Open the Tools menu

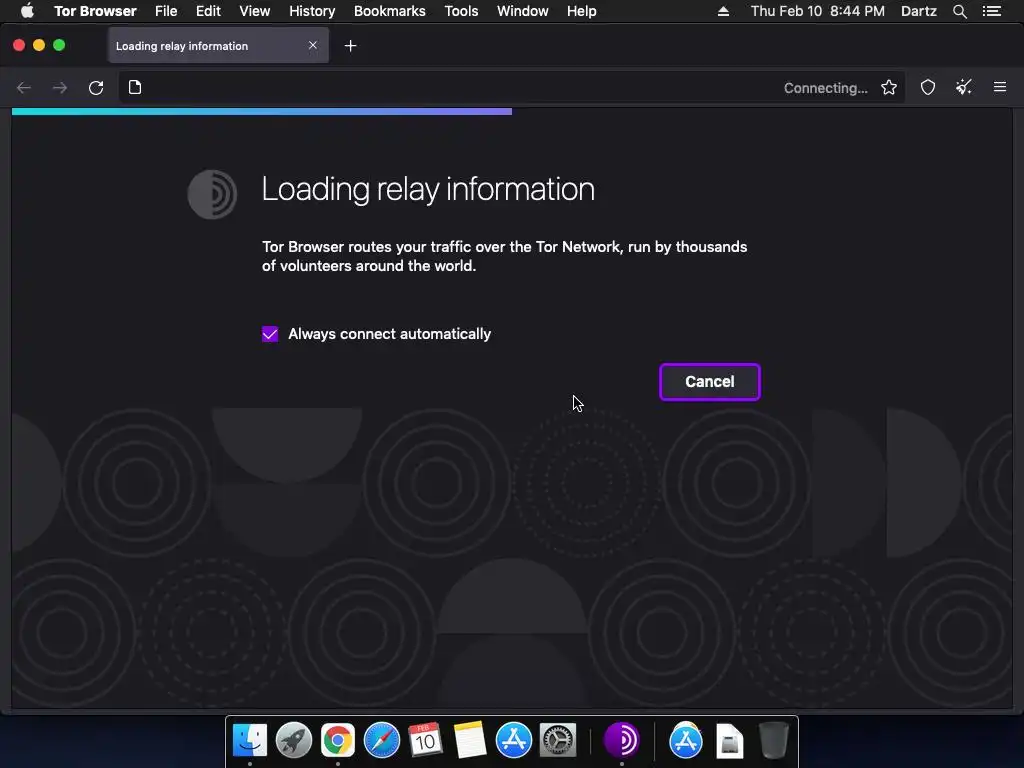461,11
